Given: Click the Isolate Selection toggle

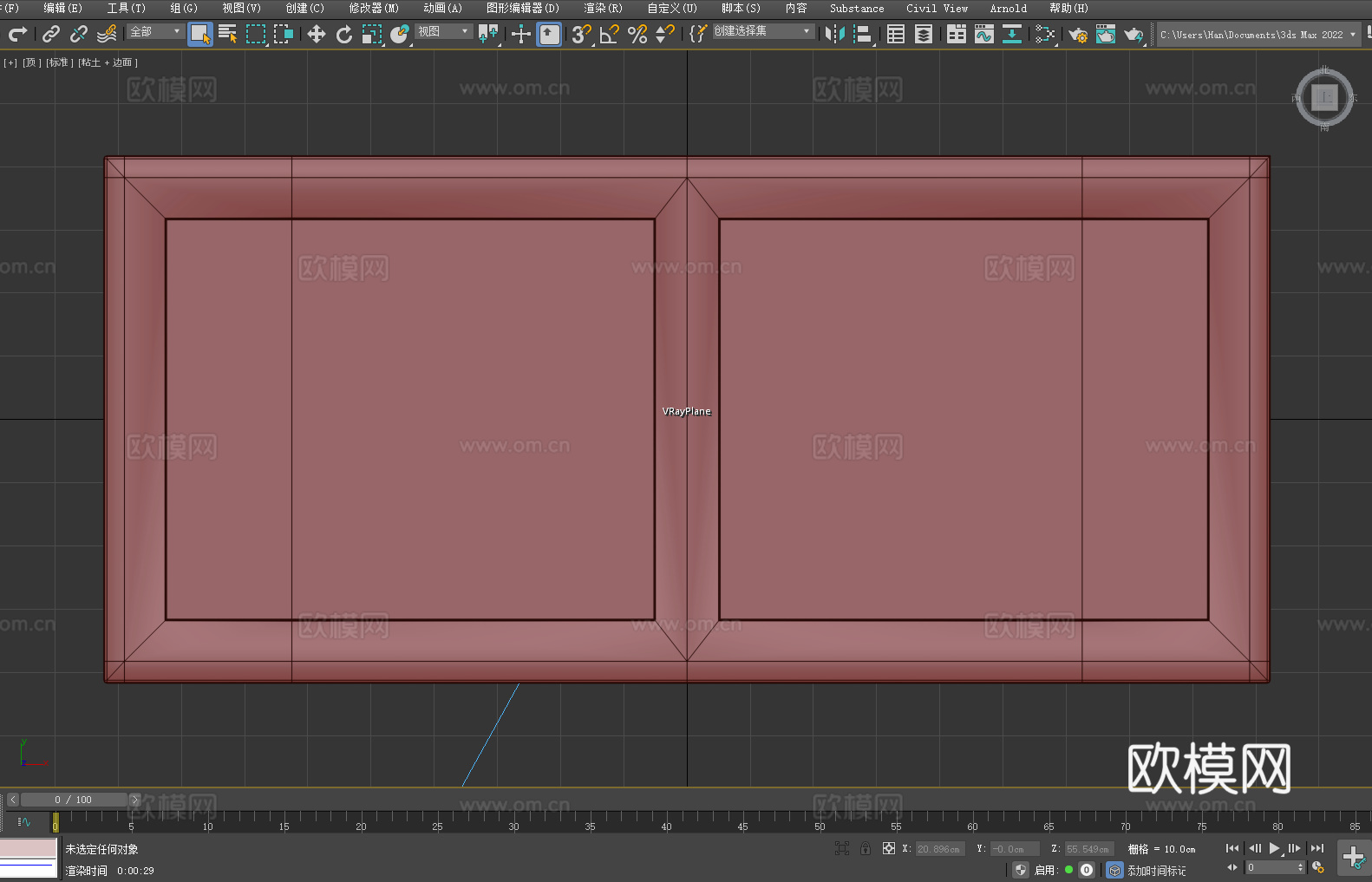Looking at the screenshot, I should pos(841,848).
